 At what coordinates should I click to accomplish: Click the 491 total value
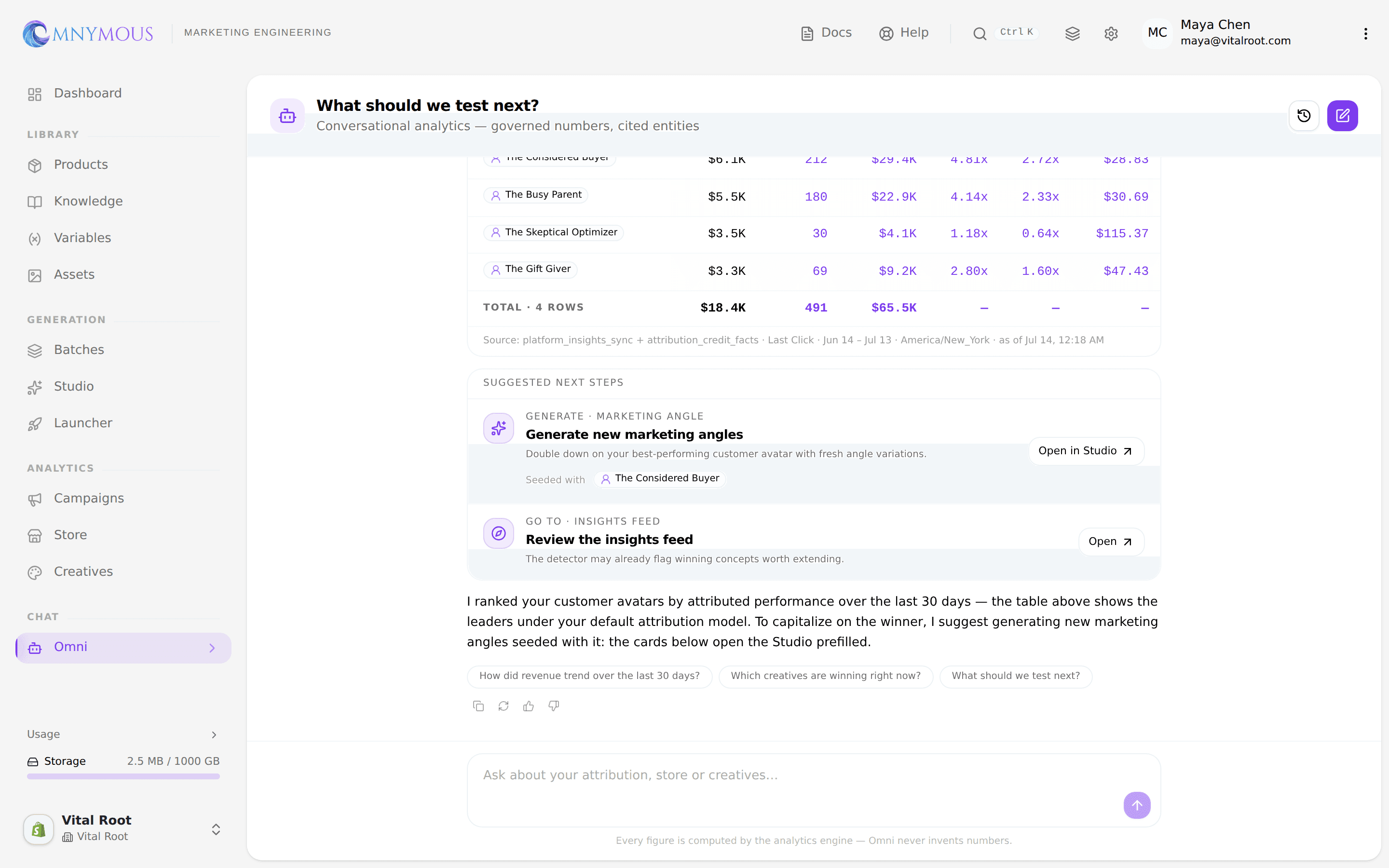[x=816, y=308]
